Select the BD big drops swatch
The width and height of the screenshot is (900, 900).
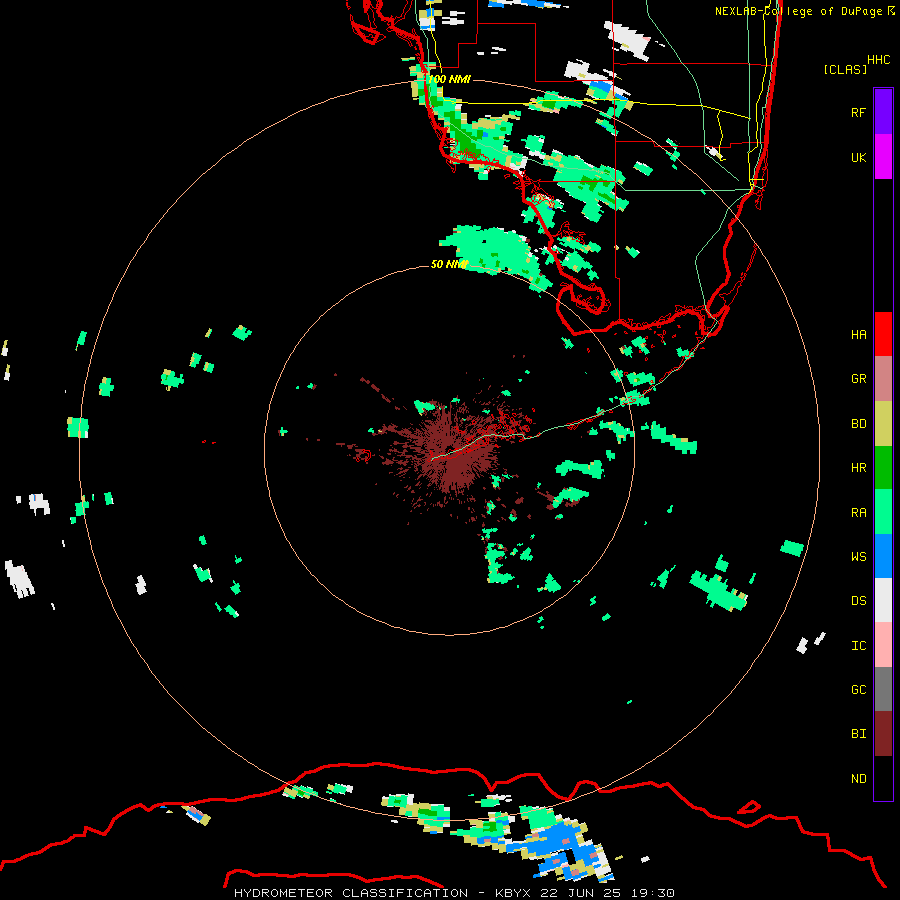click(x=883, y=424)
